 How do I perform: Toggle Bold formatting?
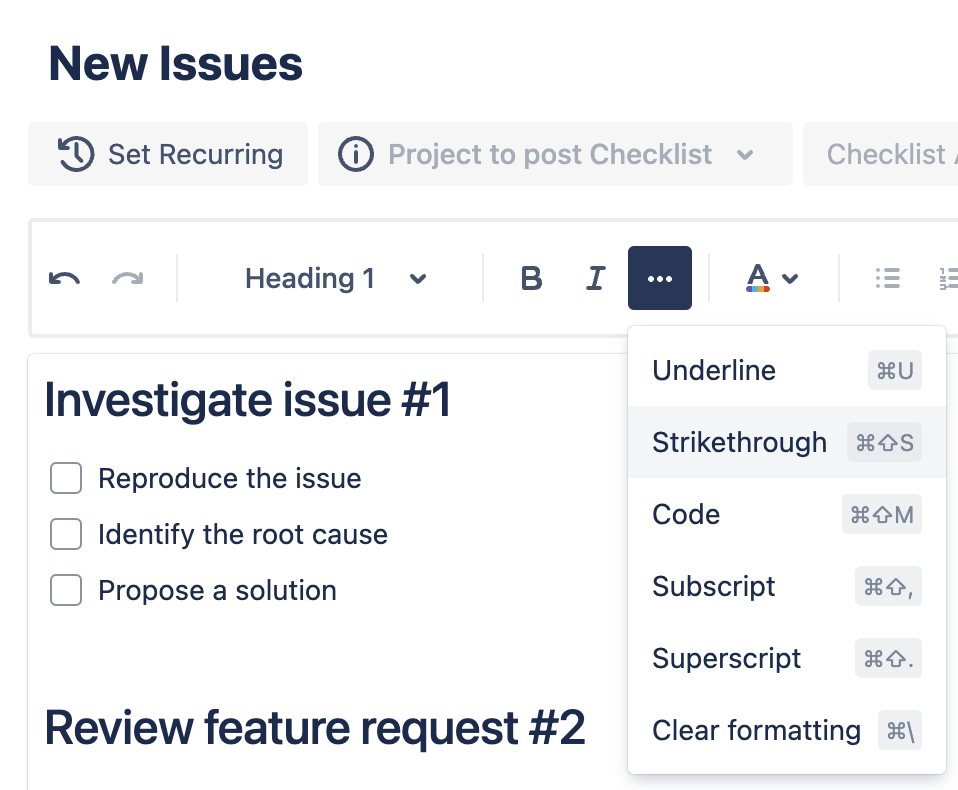point(532,279)
